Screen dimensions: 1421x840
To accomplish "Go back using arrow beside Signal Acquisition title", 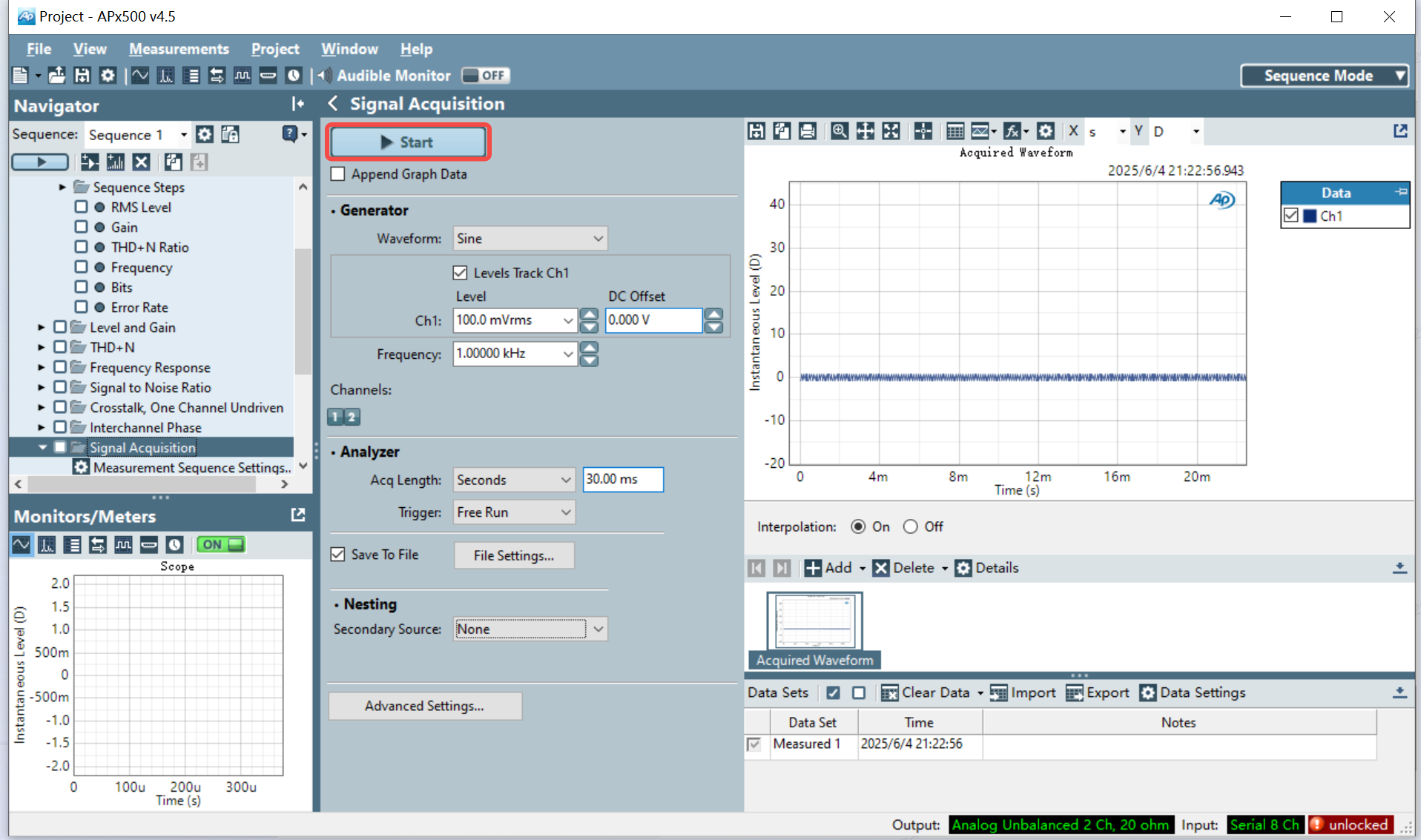I will pyautogui.click(x=333, y=104).
